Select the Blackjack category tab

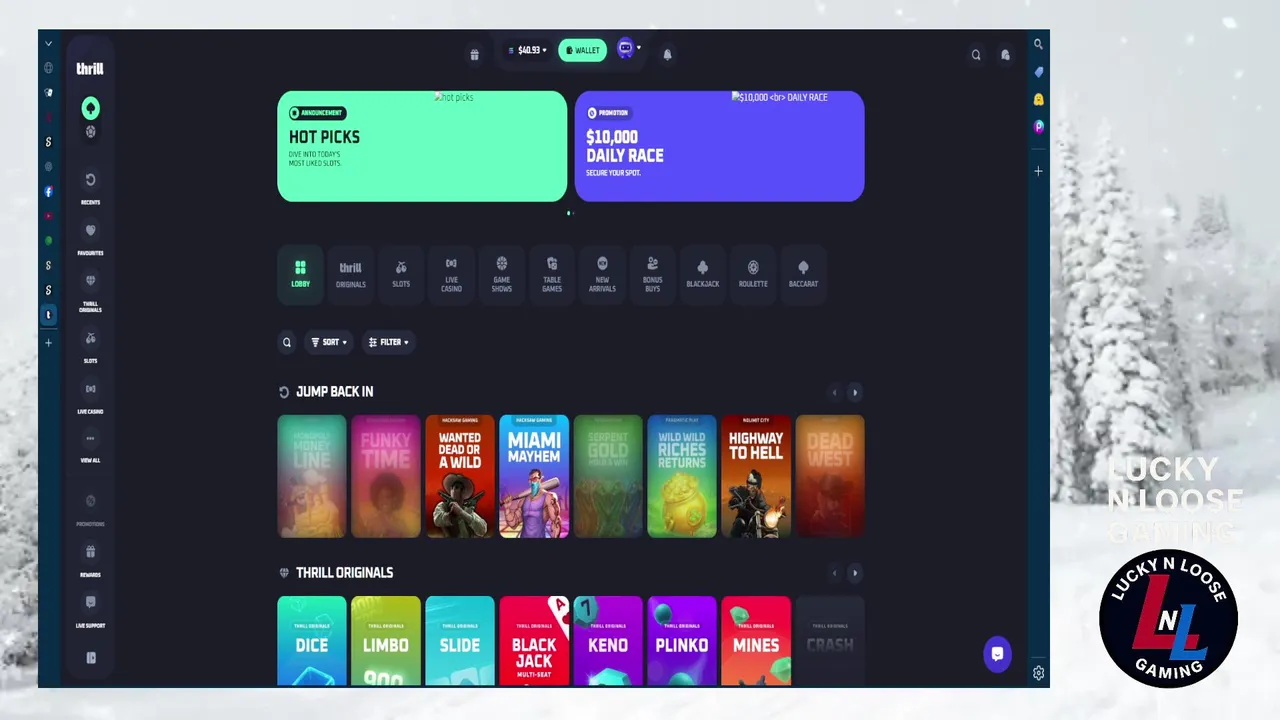pos(703,273)
